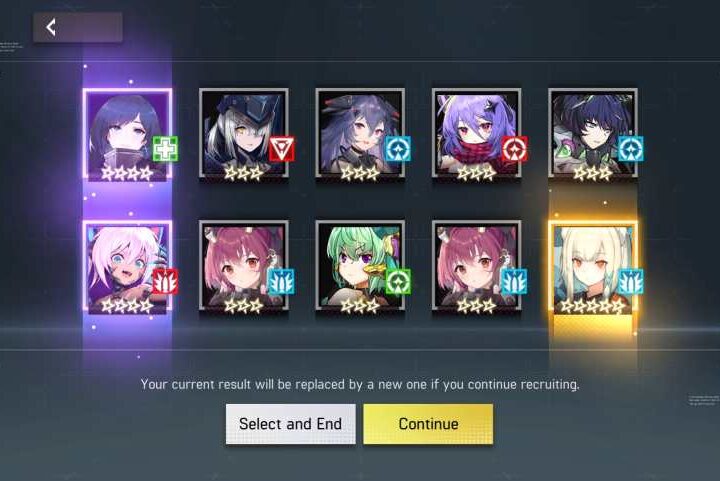
Task: Click the red circular star class icon
Action: pyautogui.click(x=514, y=149)
